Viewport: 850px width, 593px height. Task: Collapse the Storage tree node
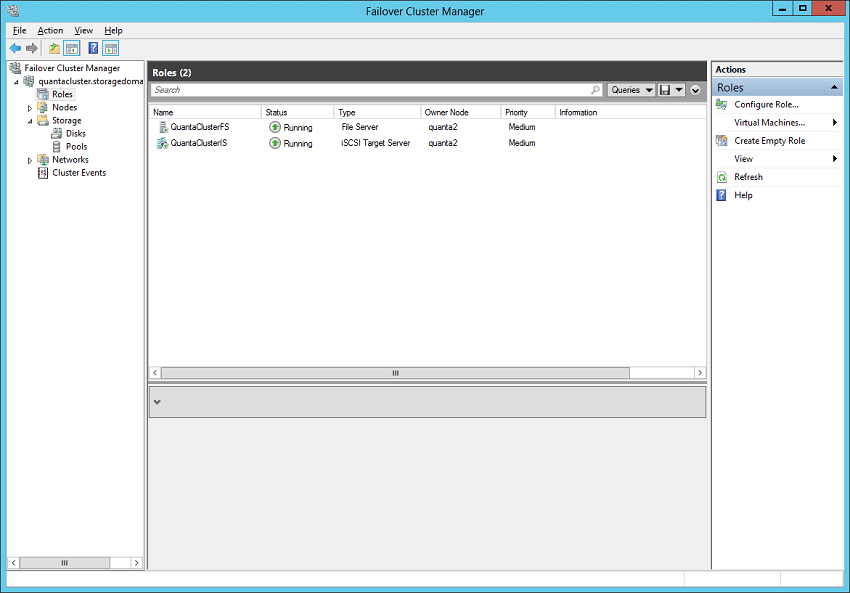click(x=30, y=121)
